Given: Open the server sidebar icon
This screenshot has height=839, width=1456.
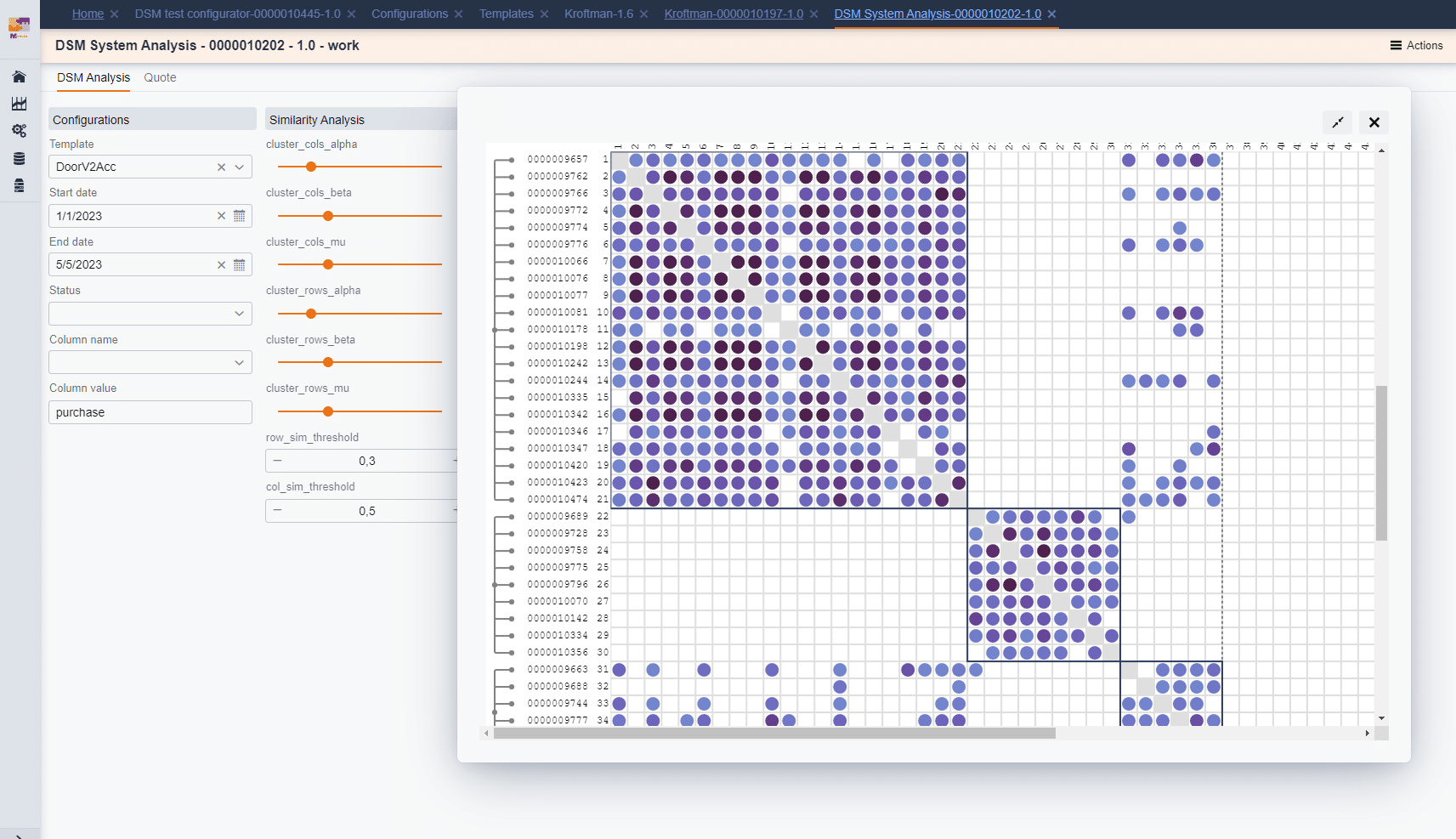Looking at the screenshot, I should (x=19, y=185).
